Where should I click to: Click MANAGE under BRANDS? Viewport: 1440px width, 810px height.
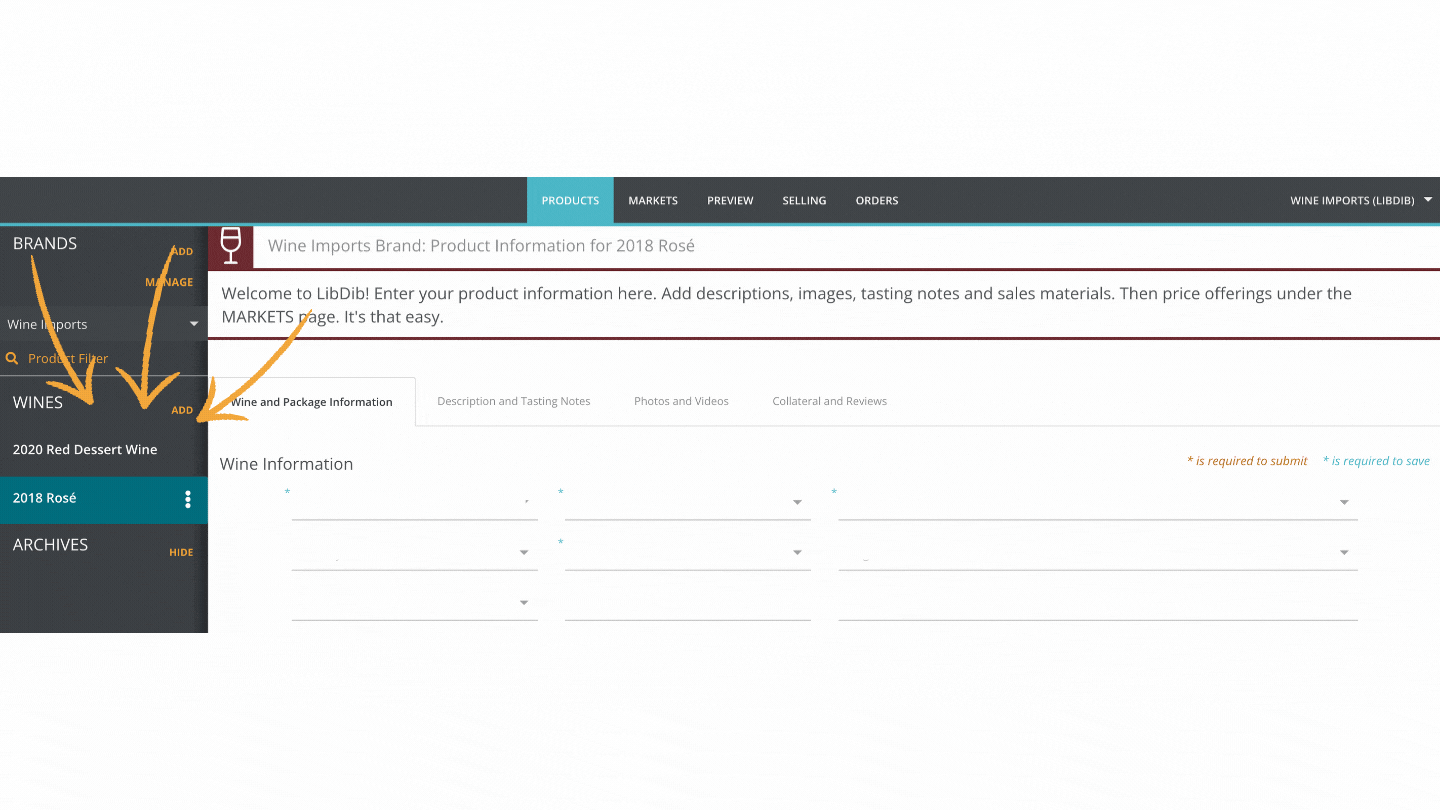170,282
